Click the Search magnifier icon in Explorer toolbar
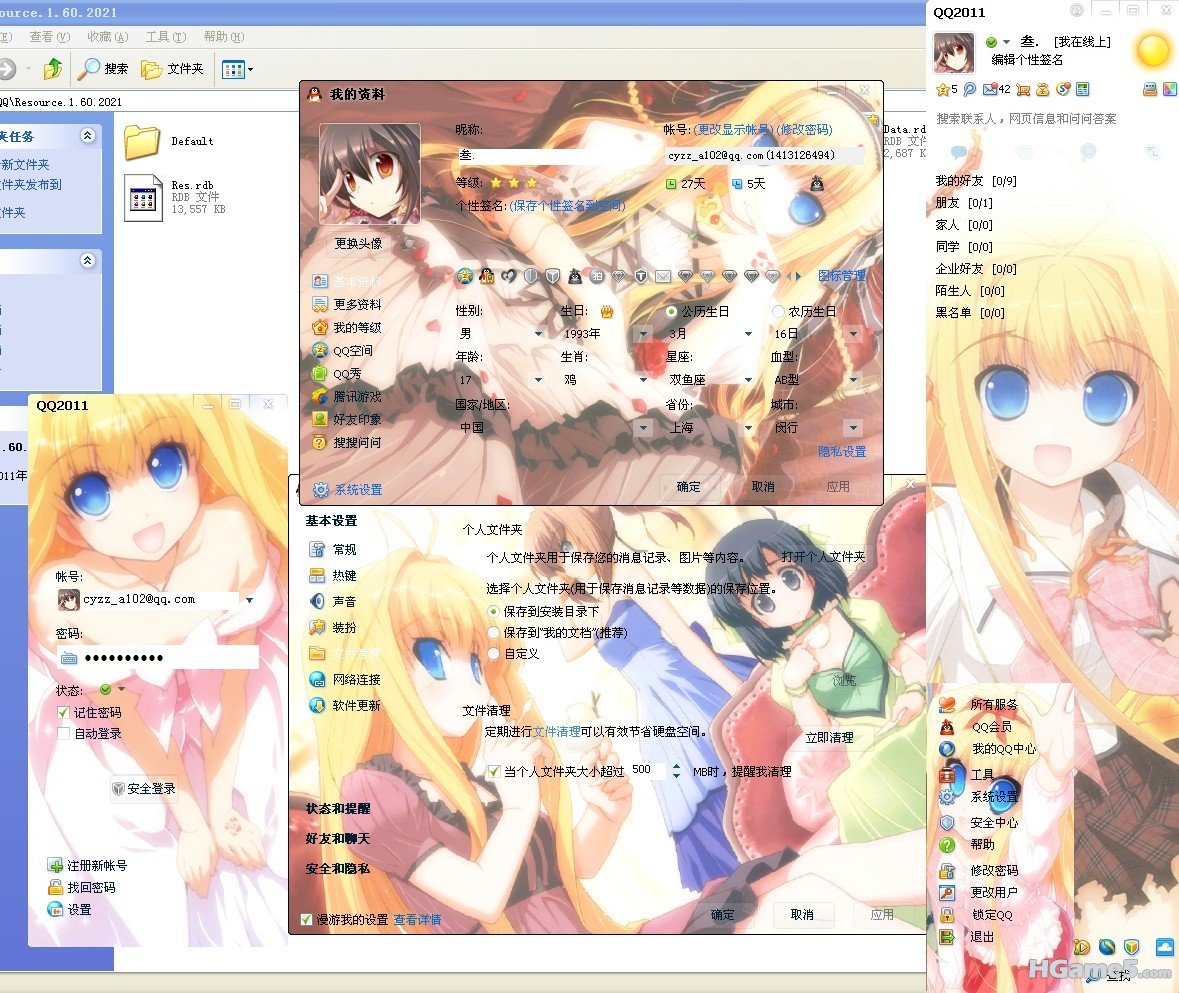 point(89,68)
